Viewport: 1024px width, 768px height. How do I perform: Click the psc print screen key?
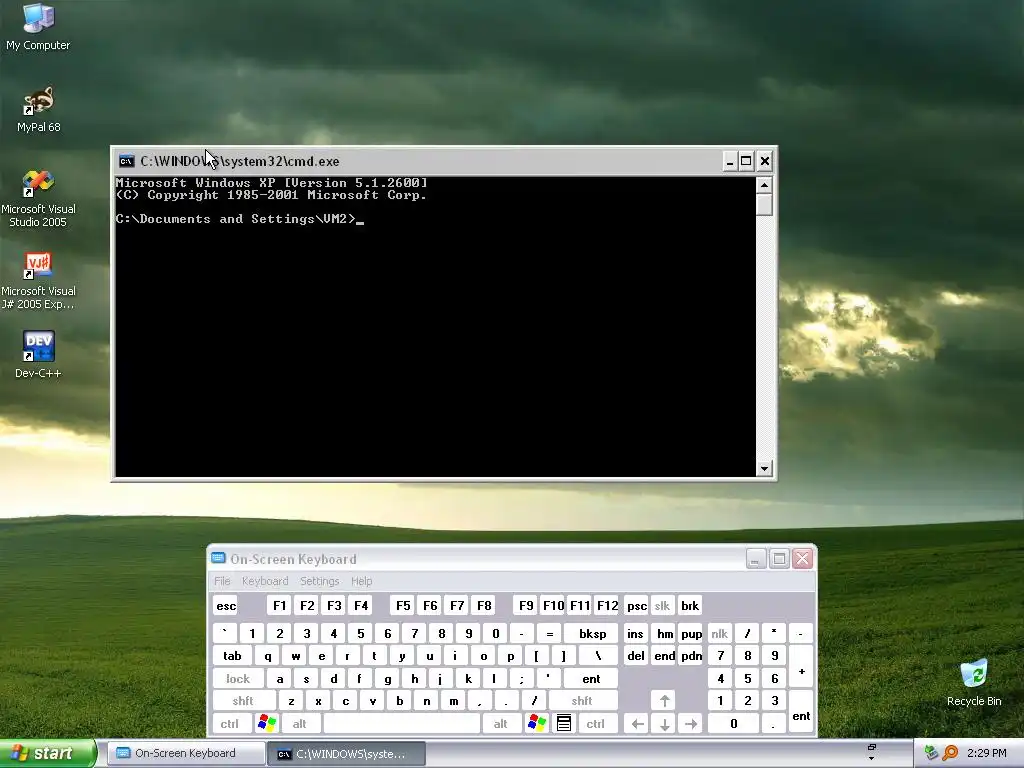(637, 605)
